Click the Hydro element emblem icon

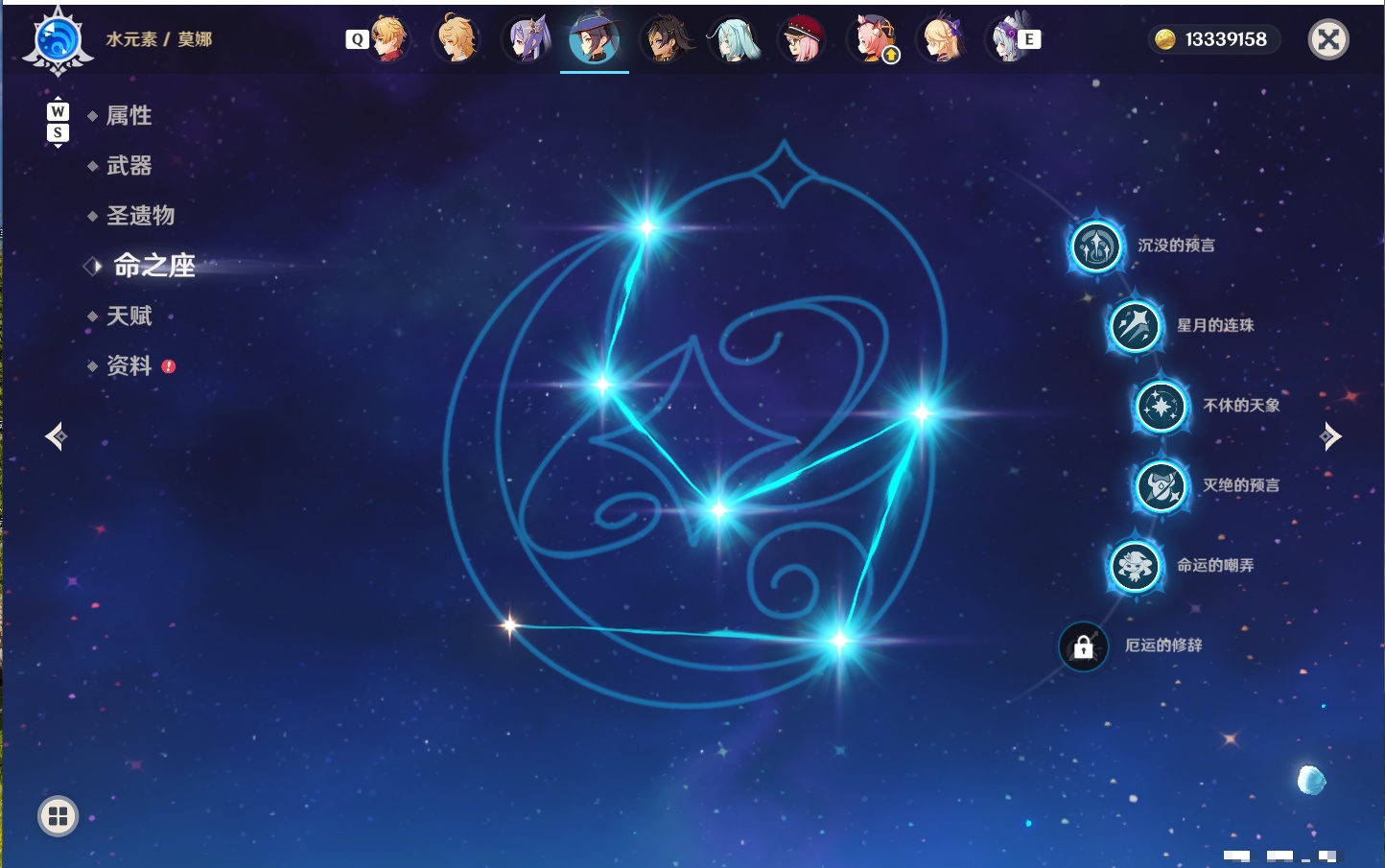click(58, 41)
